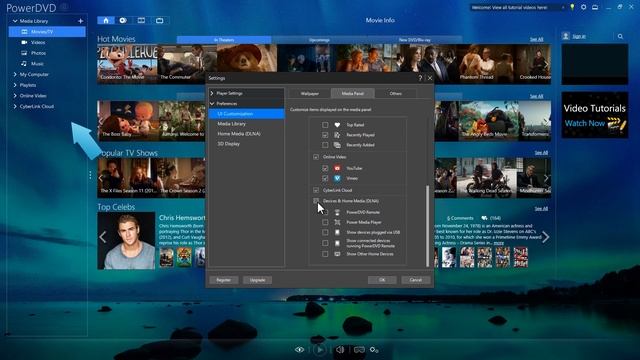The image size is (640, 360).
Task: Click the YouTube icon in the settings list
Action: tap(337, 168)
